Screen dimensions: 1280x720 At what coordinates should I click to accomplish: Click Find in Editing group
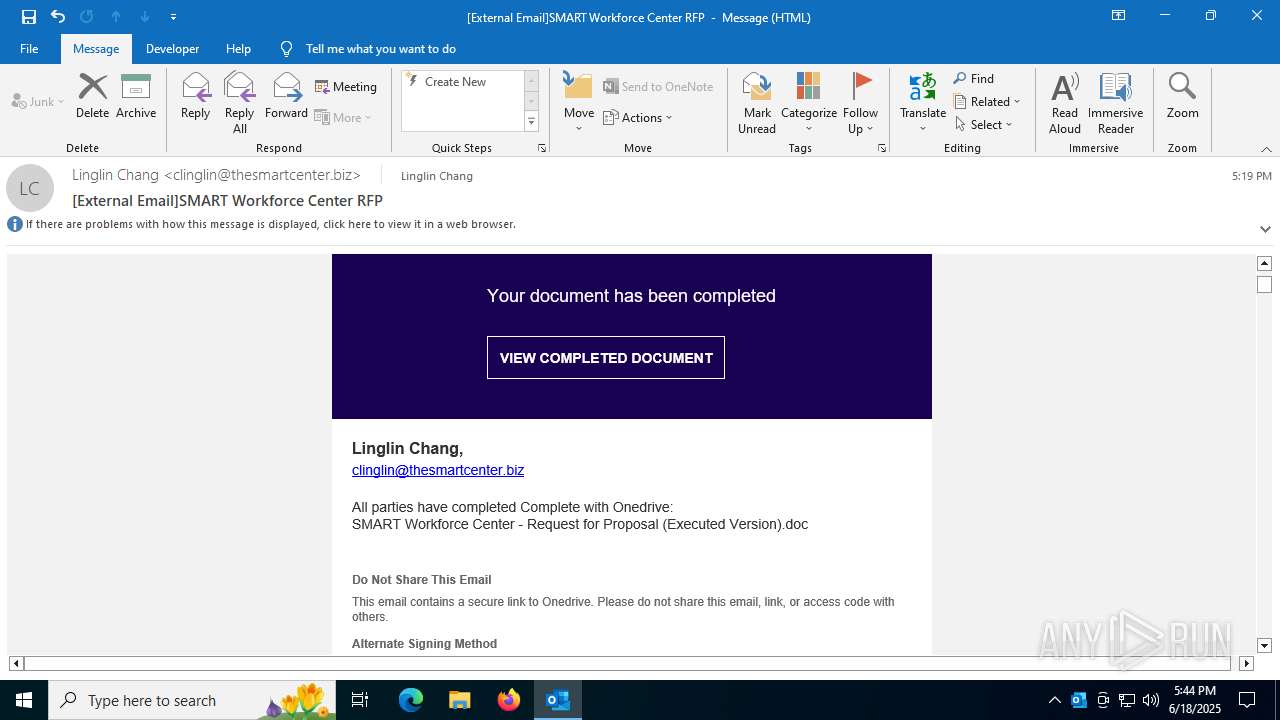[974, 79]
